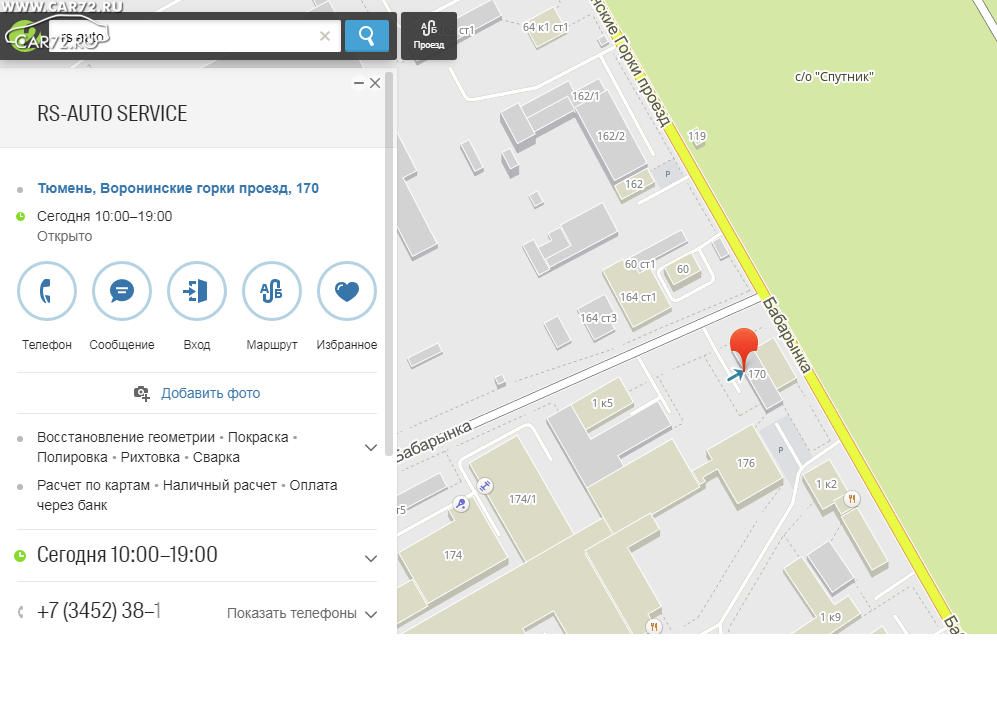
Task: Add to favorites with the Избранное heart
Action: (x=347, y=291)
